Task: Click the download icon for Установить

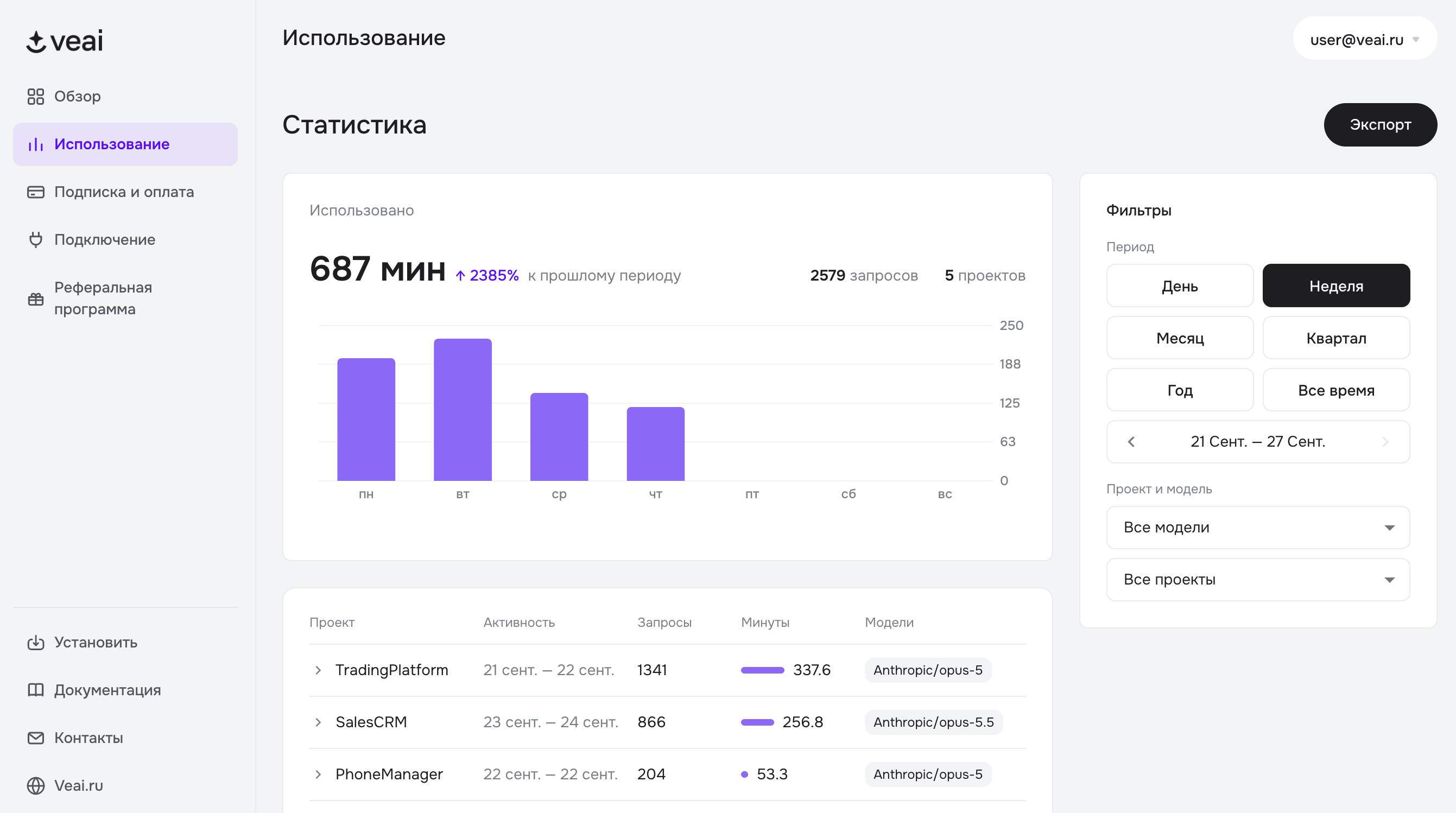Action: (36, 643)
